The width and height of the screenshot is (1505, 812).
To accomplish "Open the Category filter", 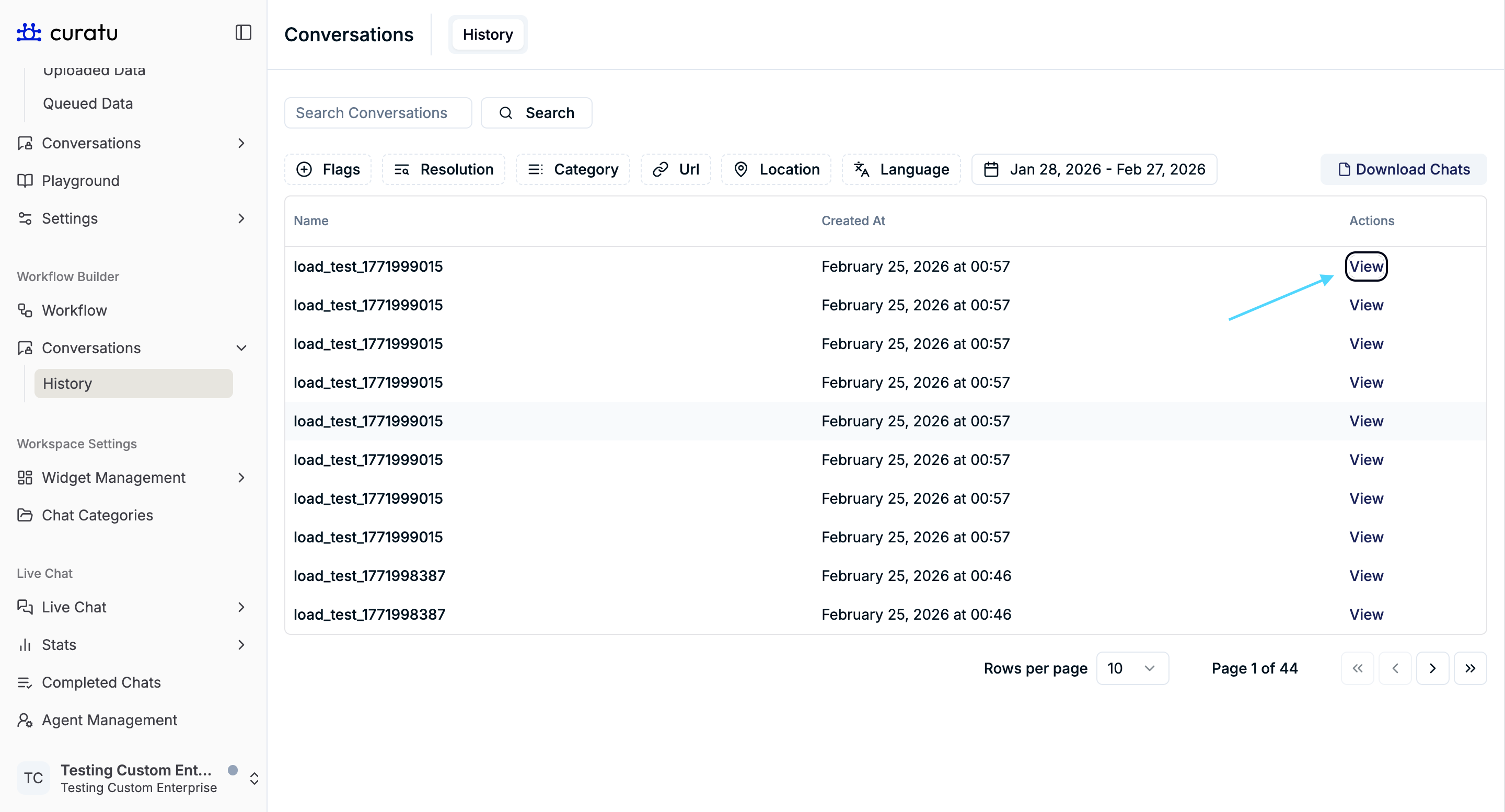I will [x=573, y=169].
